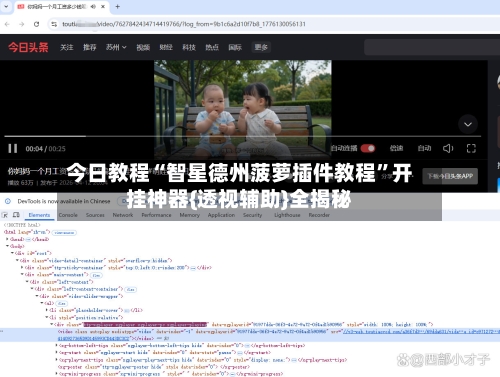Screen dimensions: 500x377
Task: Open the 自动 video quality option
Action: coord(424,148)
